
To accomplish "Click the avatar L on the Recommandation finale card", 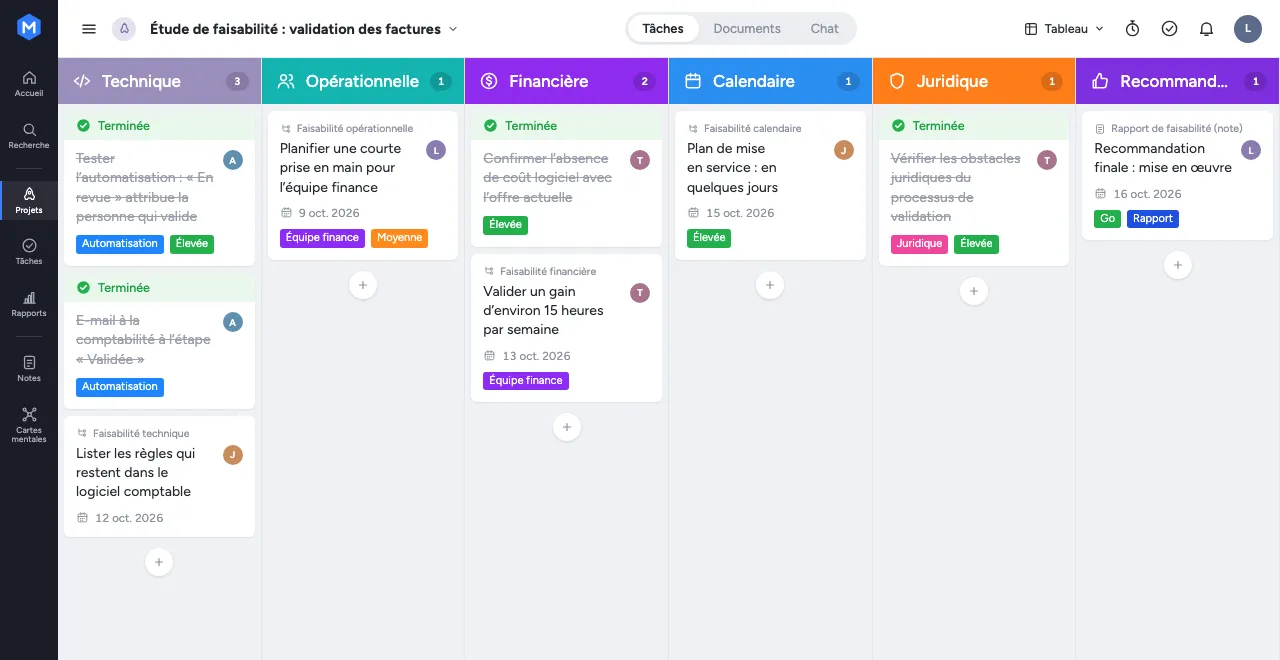I will [x=1251, y=150].
